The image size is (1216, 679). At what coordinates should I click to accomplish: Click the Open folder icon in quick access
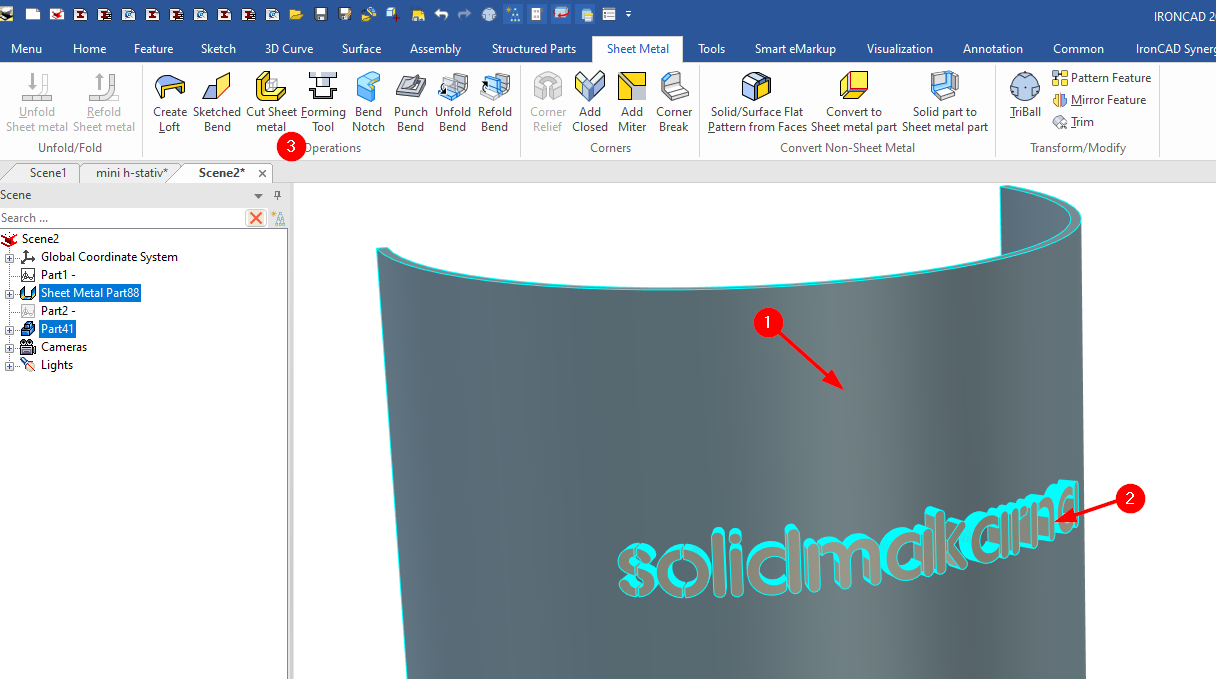click(x=296, y=14)
